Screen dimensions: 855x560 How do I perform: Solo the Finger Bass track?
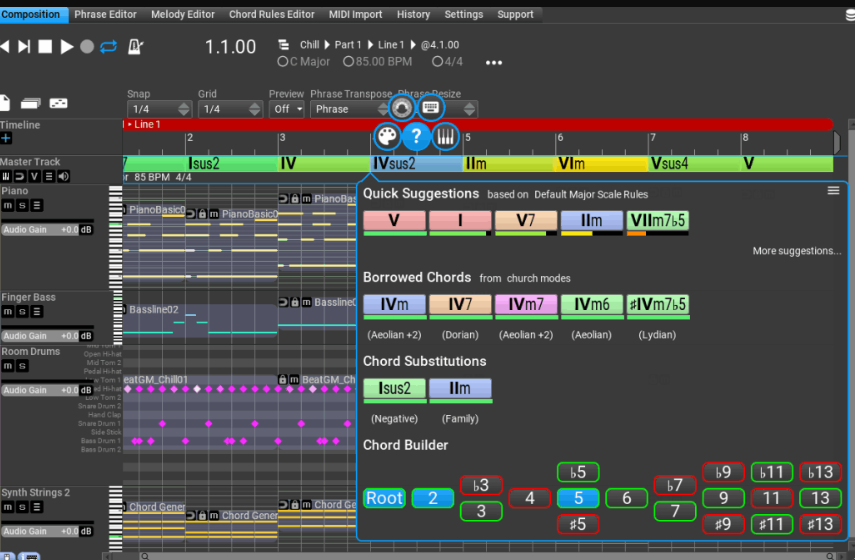pyautogui.click(x=22, y=312)
